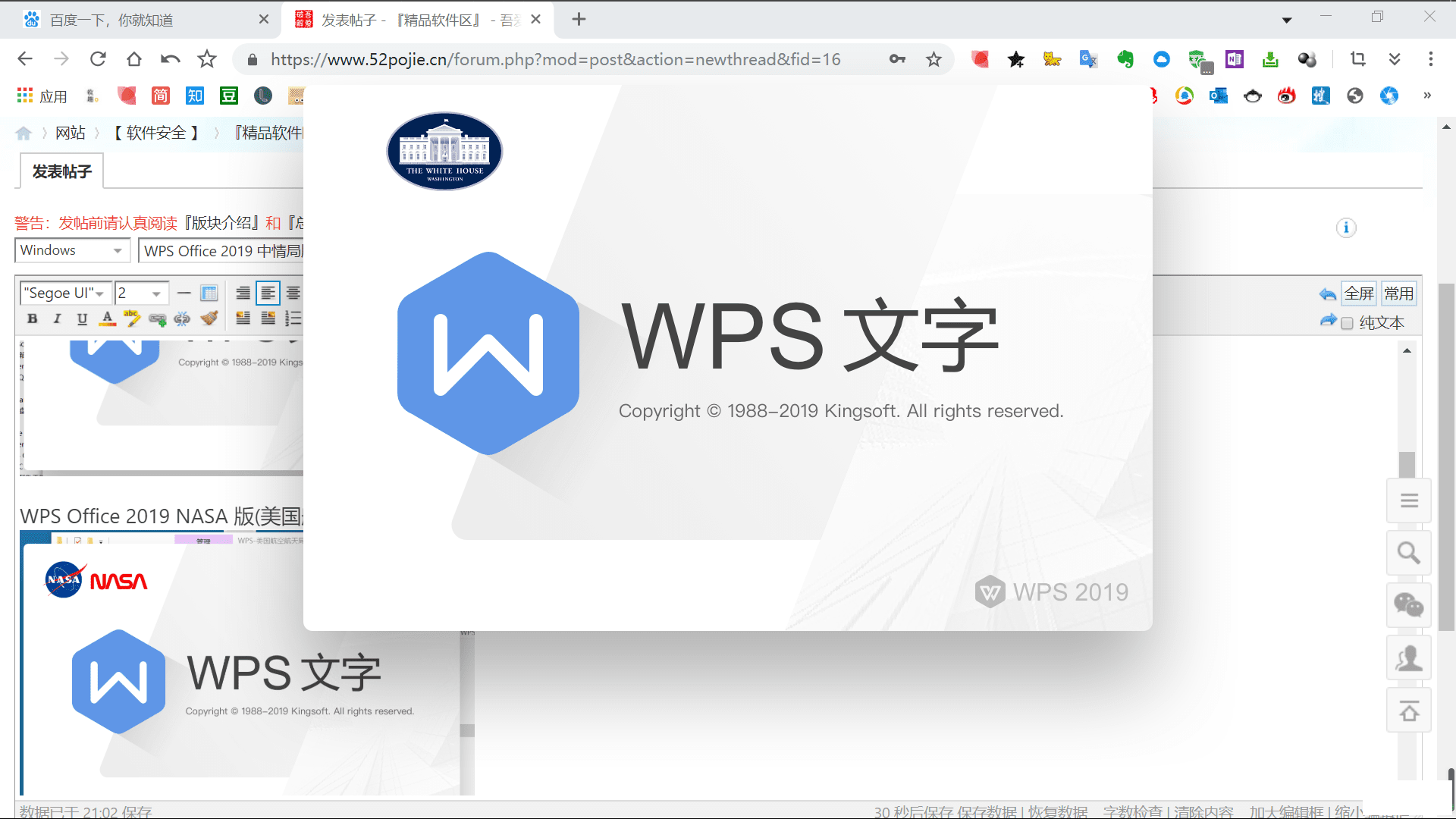Viewport: 1456px width, 819px height.
Task: Click the ordered list icon
Action: (293, 318)
